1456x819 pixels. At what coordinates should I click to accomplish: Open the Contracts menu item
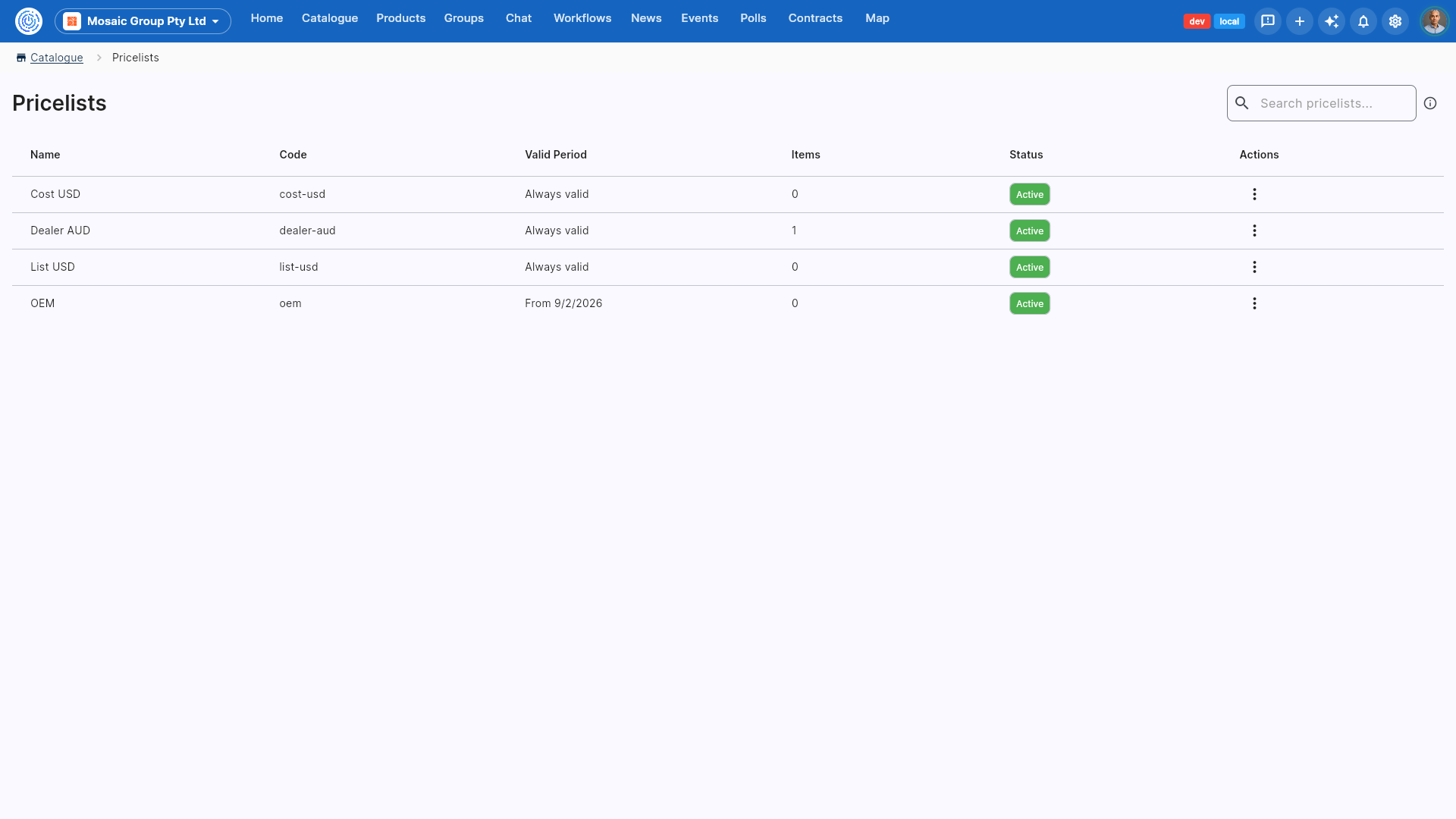815,18
